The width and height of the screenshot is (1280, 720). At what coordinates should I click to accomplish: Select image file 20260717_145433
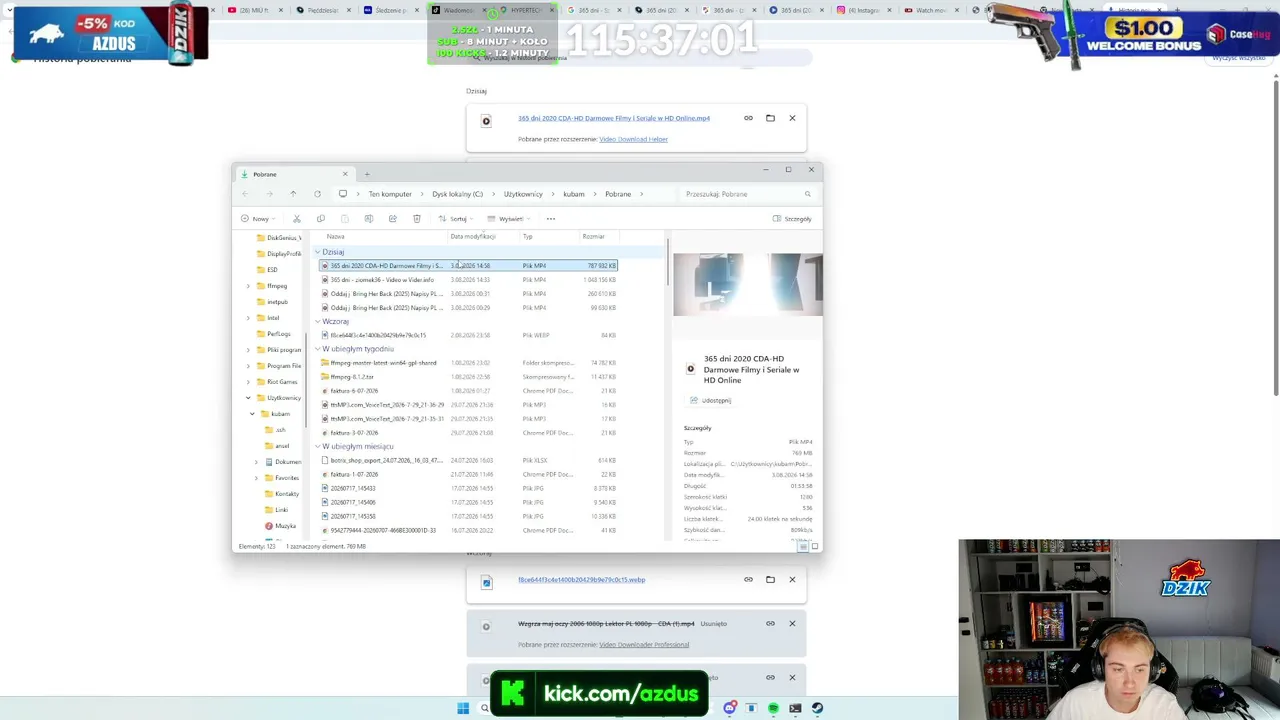tap(468, 488)
